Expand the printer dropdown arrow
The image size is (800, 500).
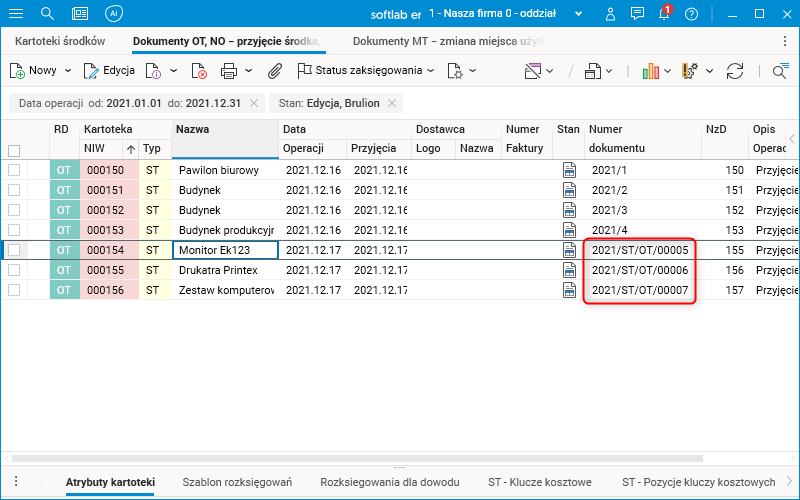click(248, 71)
